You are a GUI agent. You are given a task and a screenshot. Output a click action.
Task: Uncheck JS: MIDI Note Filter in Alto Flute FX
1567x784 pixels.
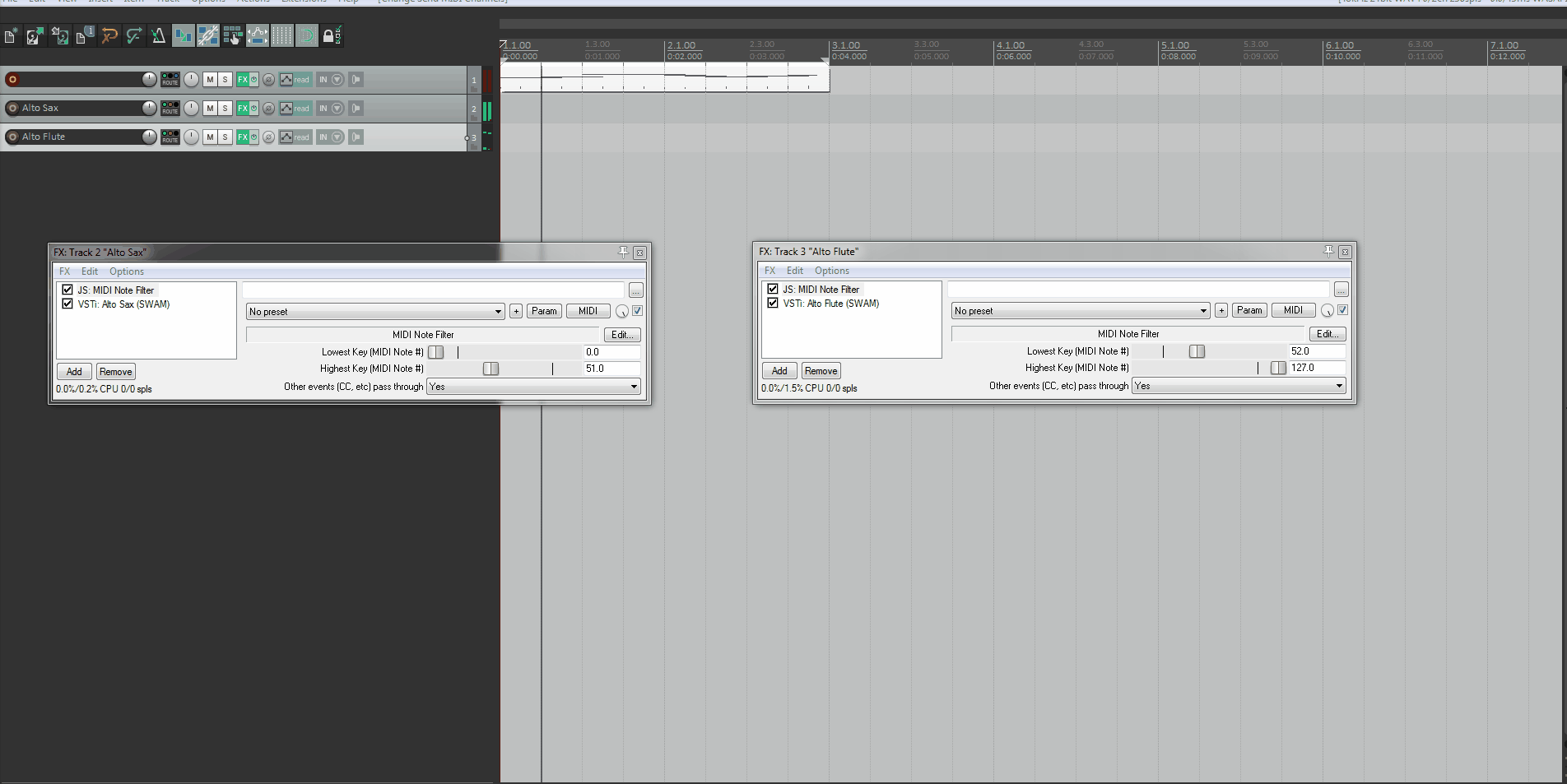(773, 289)
